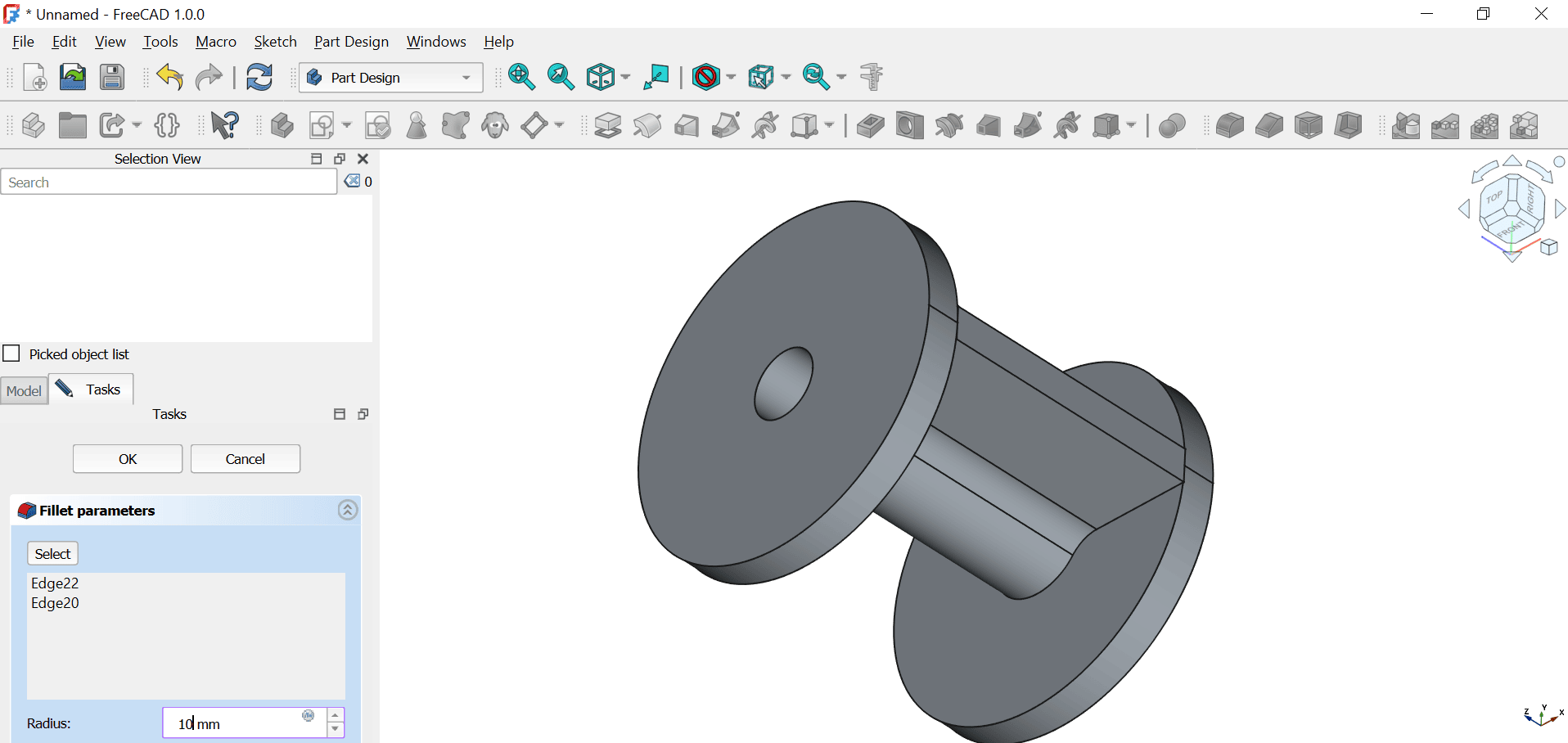Apply the Draft tool
The height and width of the screenshot is (743, 1568).
pos(1309,125)
